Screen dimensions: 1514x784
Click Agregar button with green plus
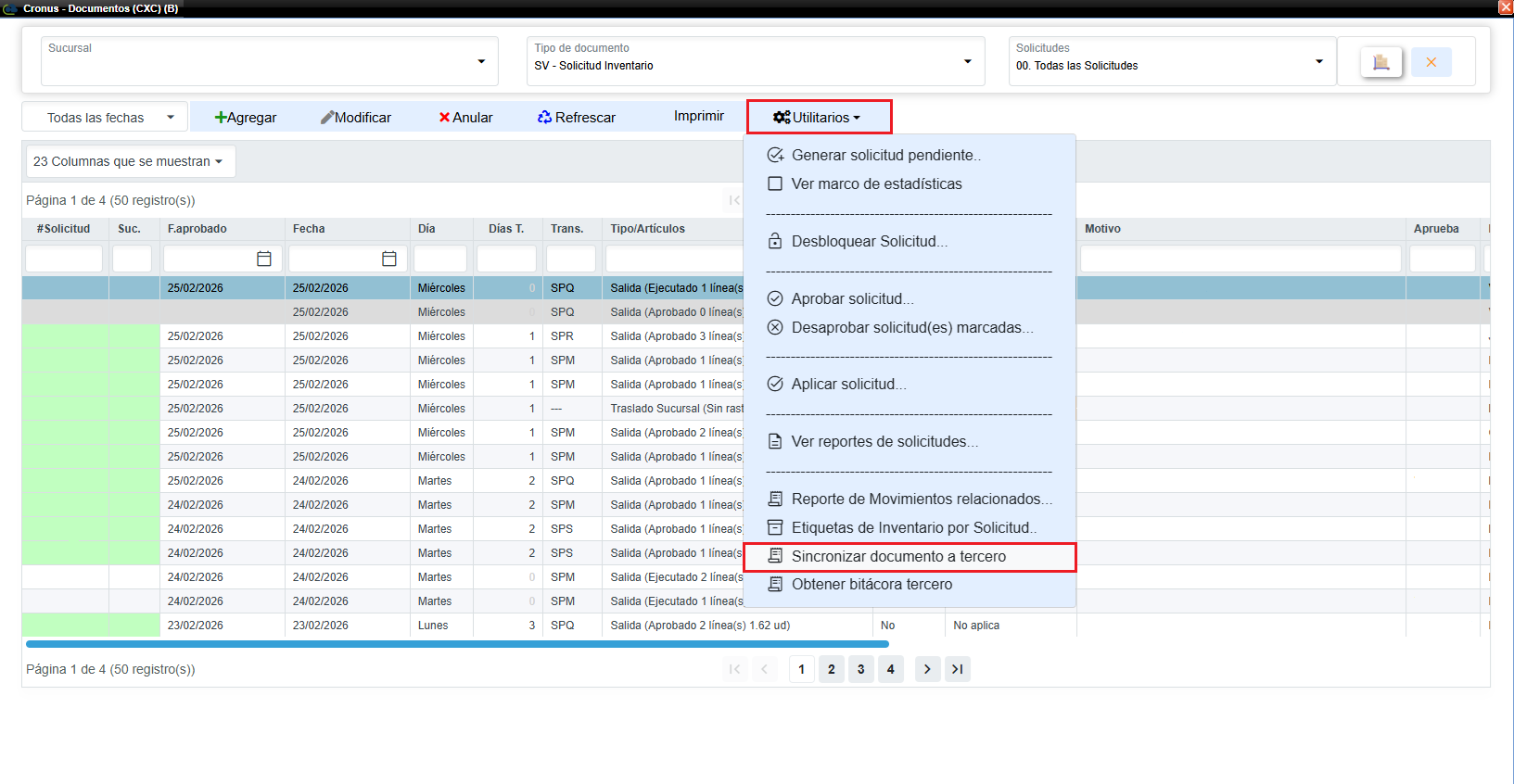tap(246, 118)
